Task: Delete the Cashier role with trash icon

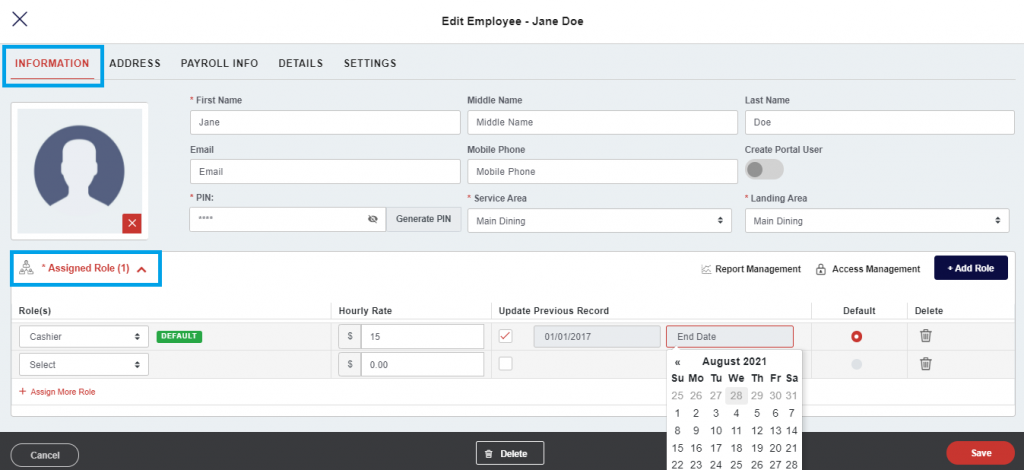Action: (x=925, y=336)
